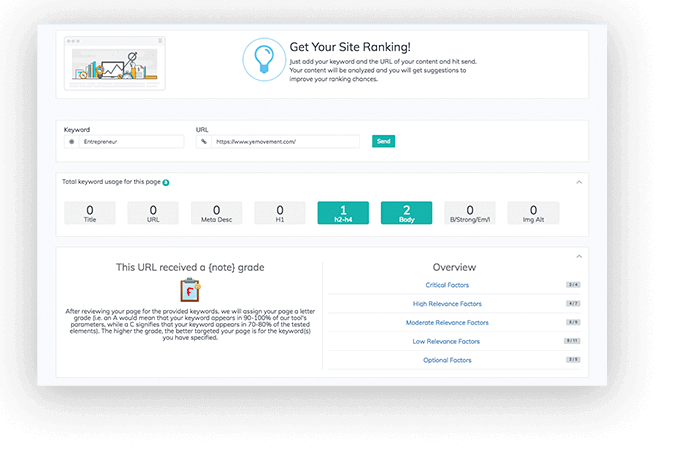Click into the Keyword input containing Entrepreneur
The height and width of the screenshot is (458, 689).
(130, 142)
